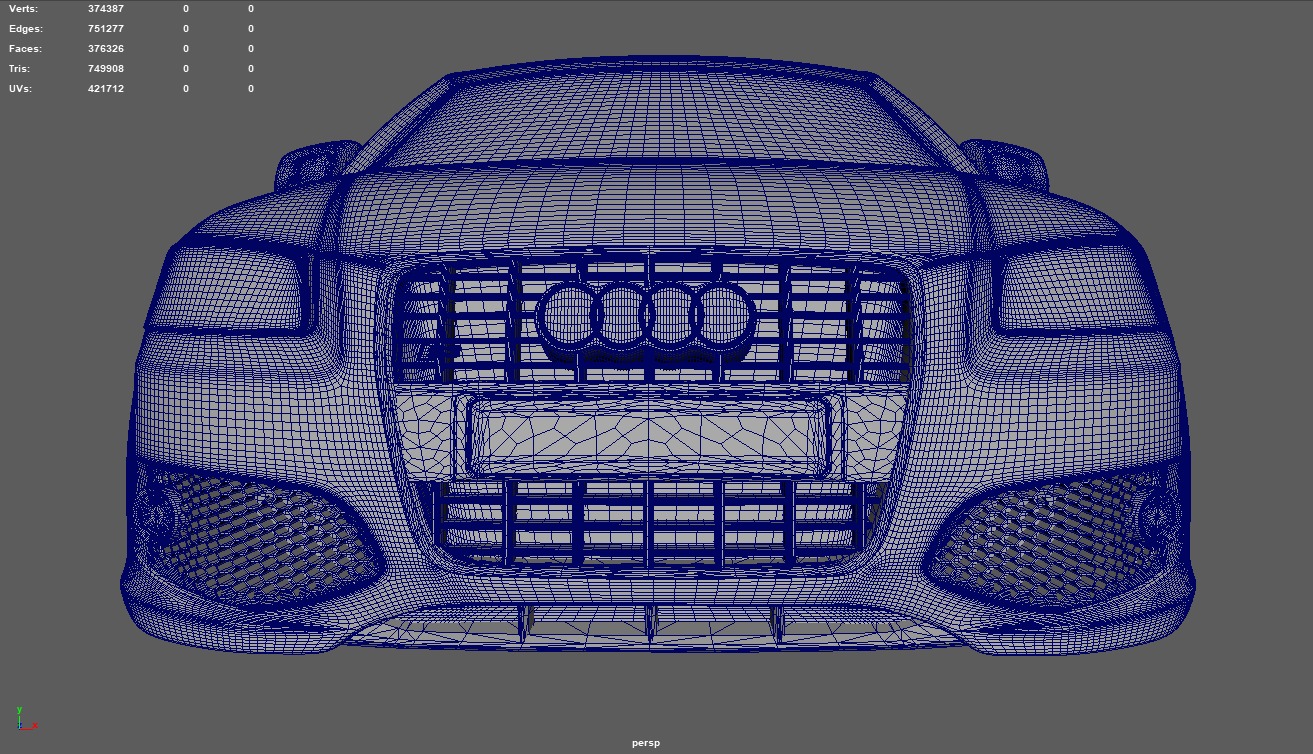Click the Tris: label in the HUD

pos(19,69)
